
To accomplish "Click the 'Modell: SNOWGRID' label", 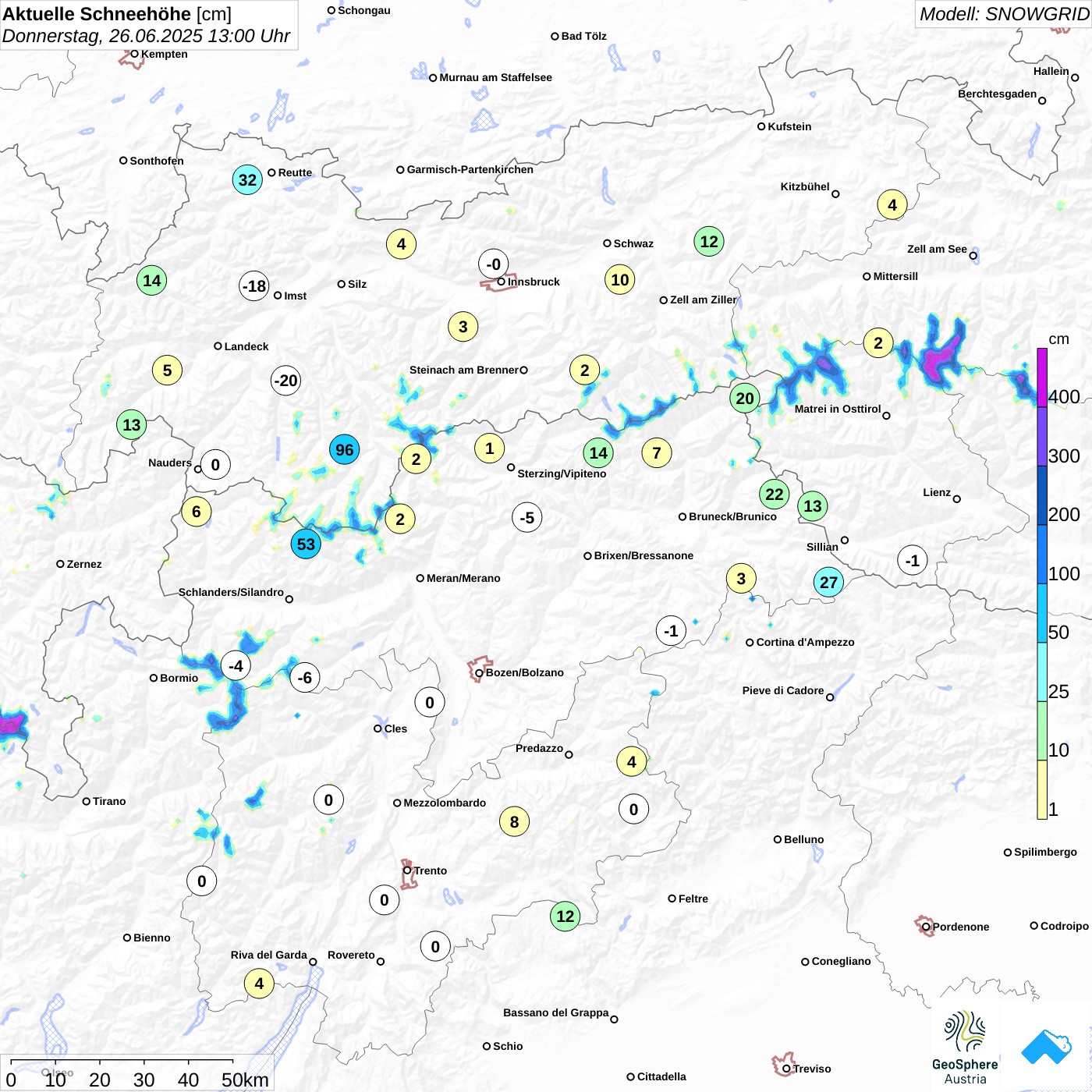I will 1004,14.
